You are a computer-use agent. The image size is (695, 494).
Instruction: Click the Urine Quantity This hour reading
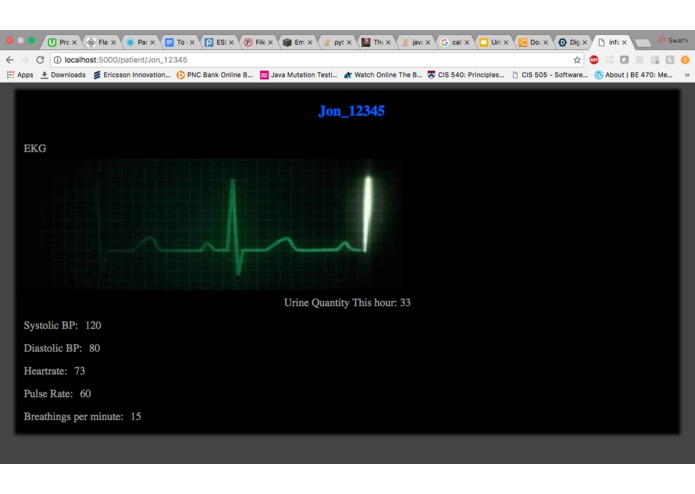(347, 303)
